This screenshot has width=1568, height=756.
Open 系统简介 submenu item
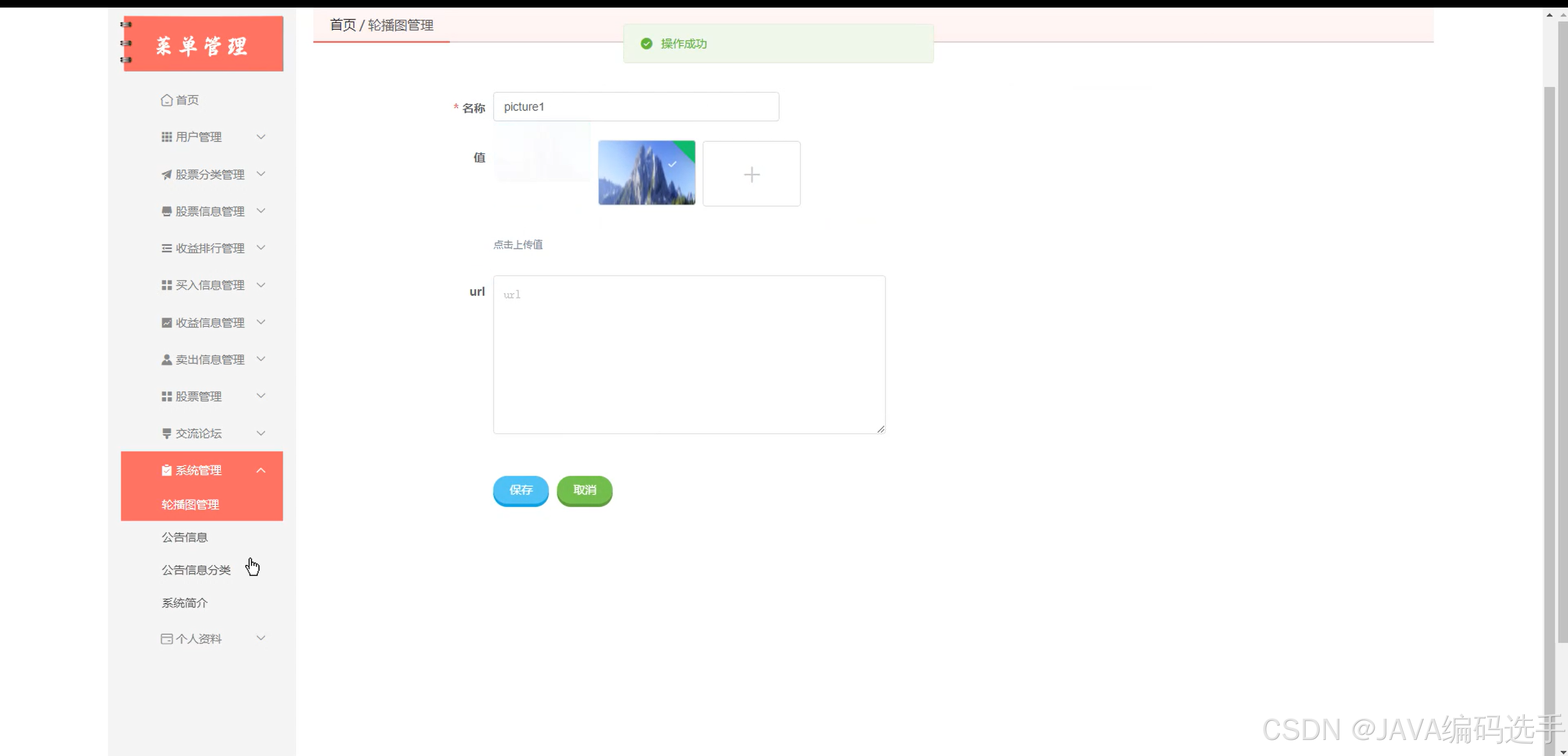184,603
